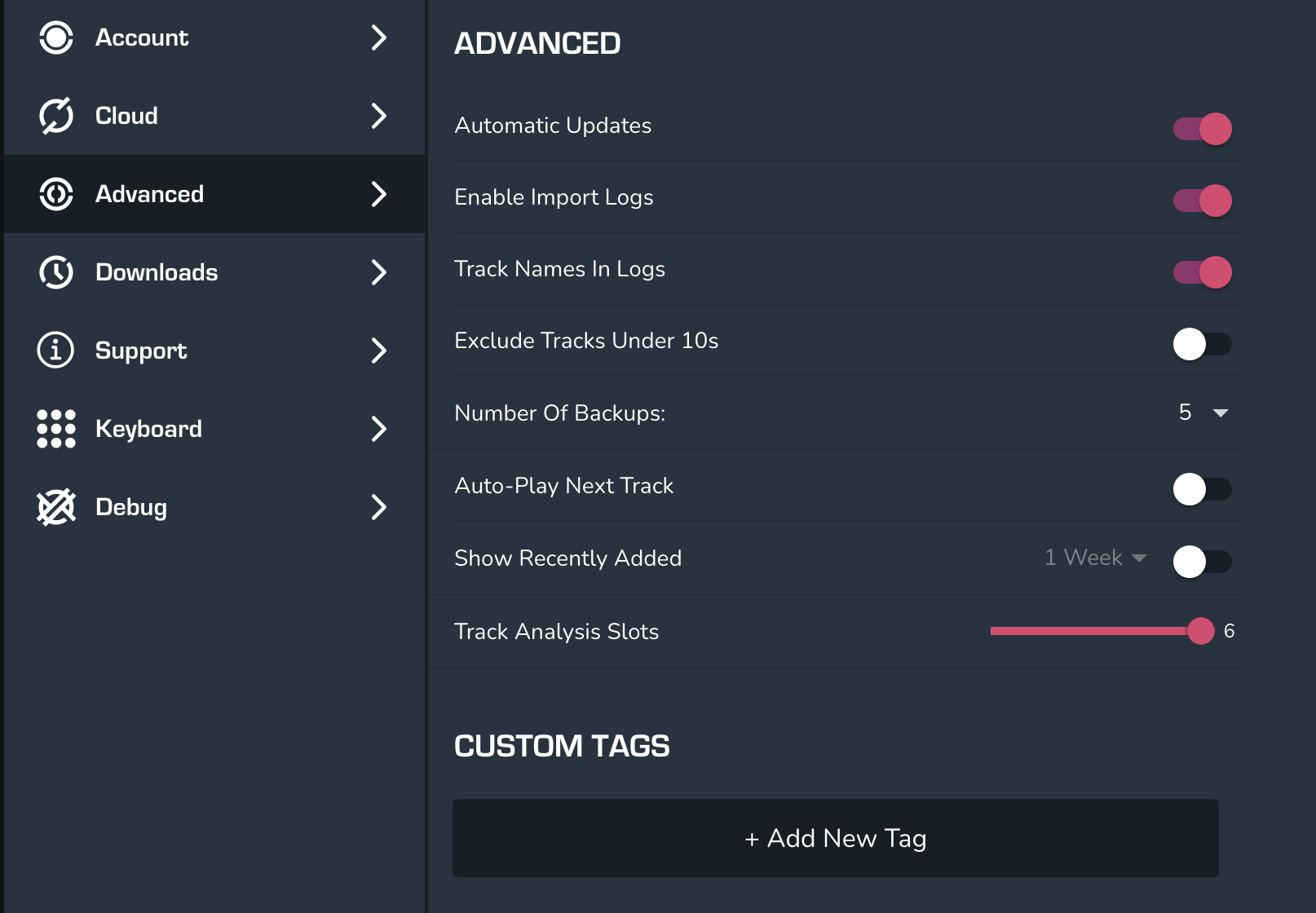Turn on Auto-Play Next Track
1316x913 pixels.
click(1202, 489)
